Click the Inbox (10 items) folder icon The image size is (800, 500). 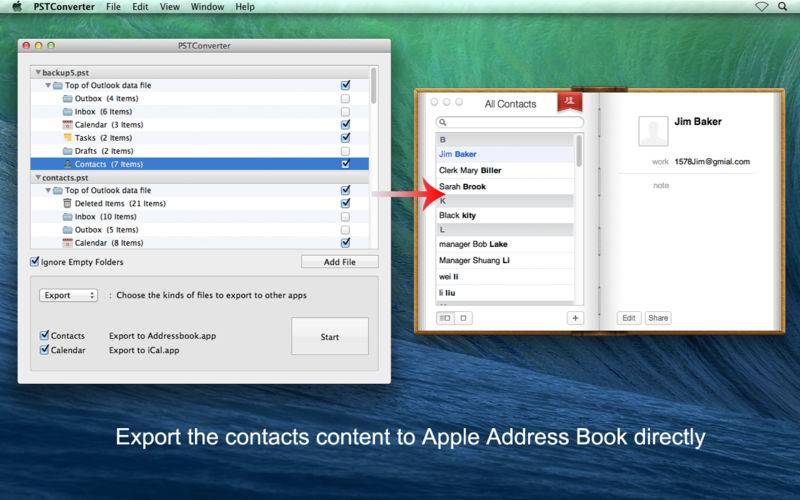point(67,217)
